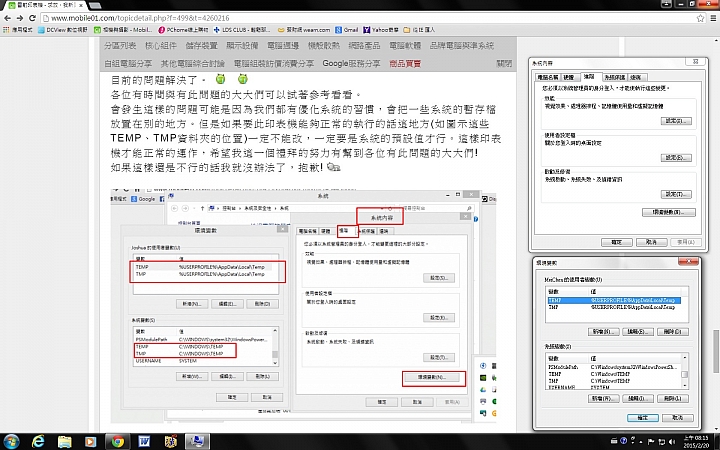Go back to the previous page in Chrome
The image size is (720, 450).
tap(7, 18)
